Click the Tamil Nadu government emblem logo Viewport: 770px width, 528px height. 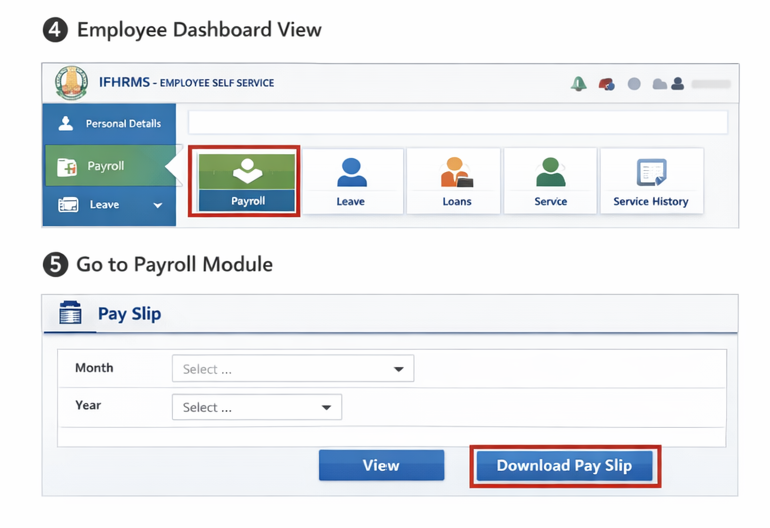coord(72,83)
